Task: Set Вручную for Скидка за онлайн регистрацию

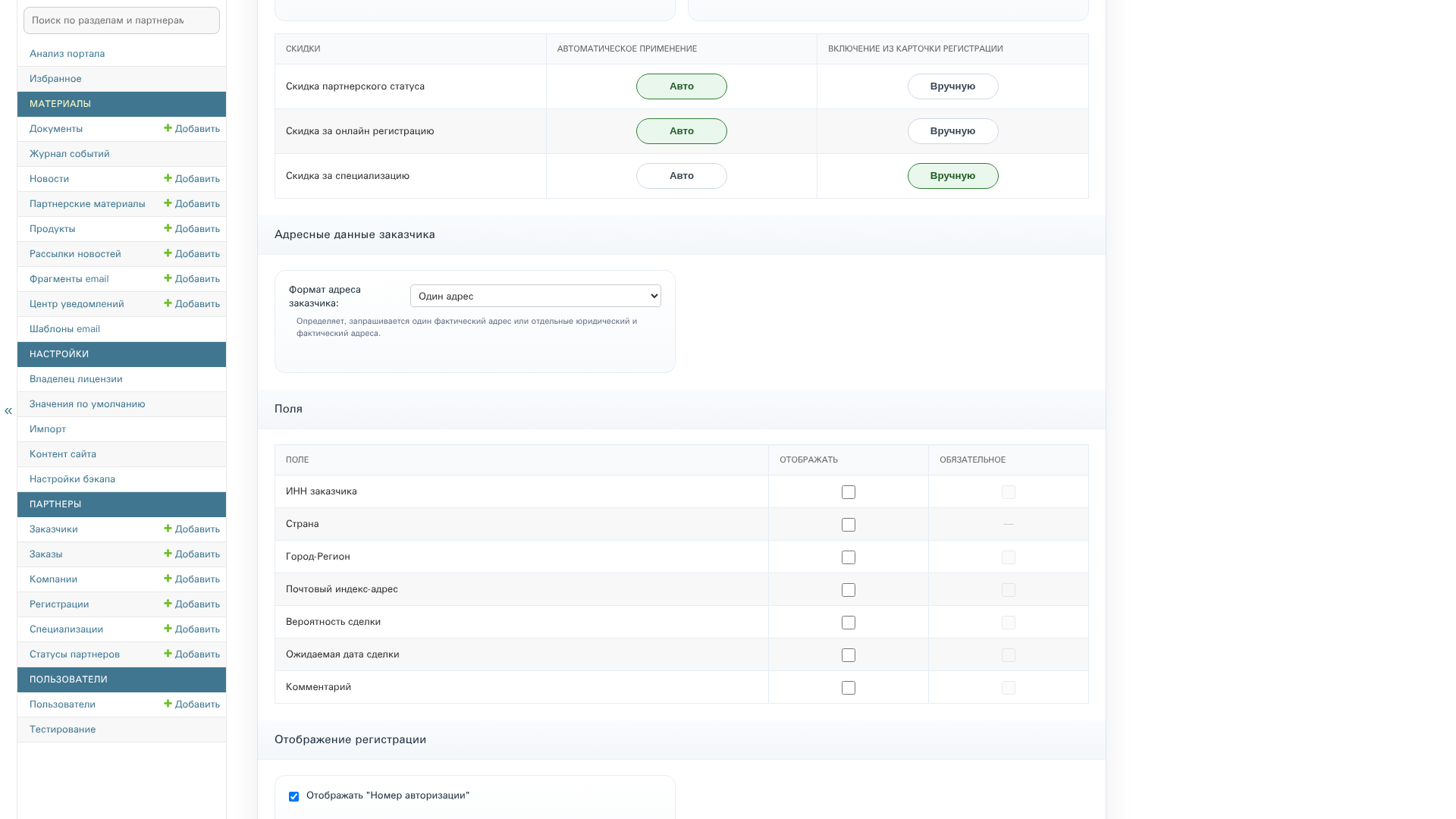Action: [x=952, y=131]
